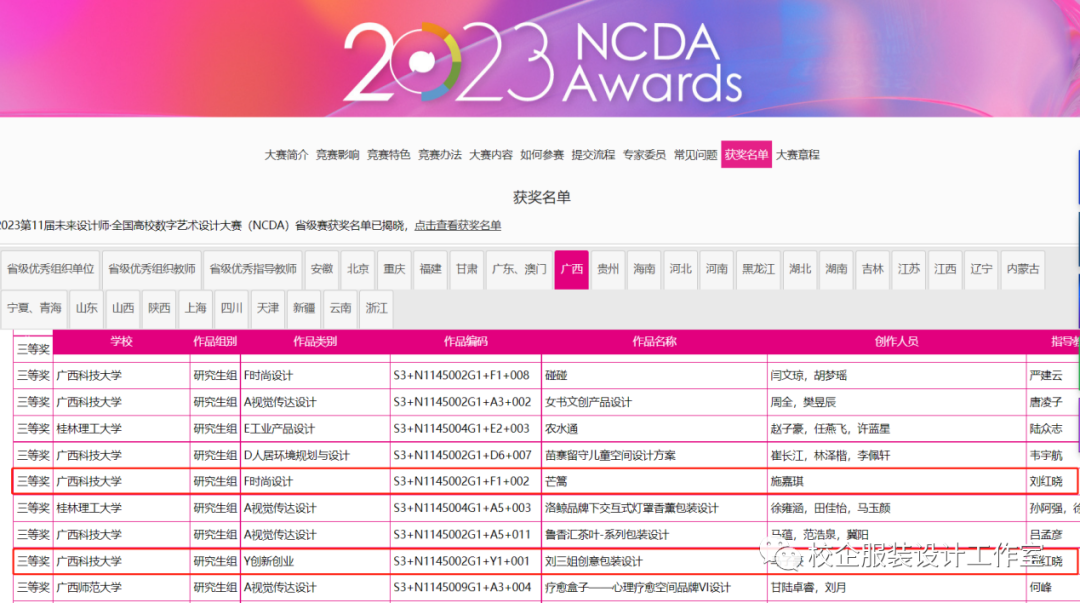Click the 作品名称 column header
The width and height of the screenshot is (1080, 603).
click(654, 341)
